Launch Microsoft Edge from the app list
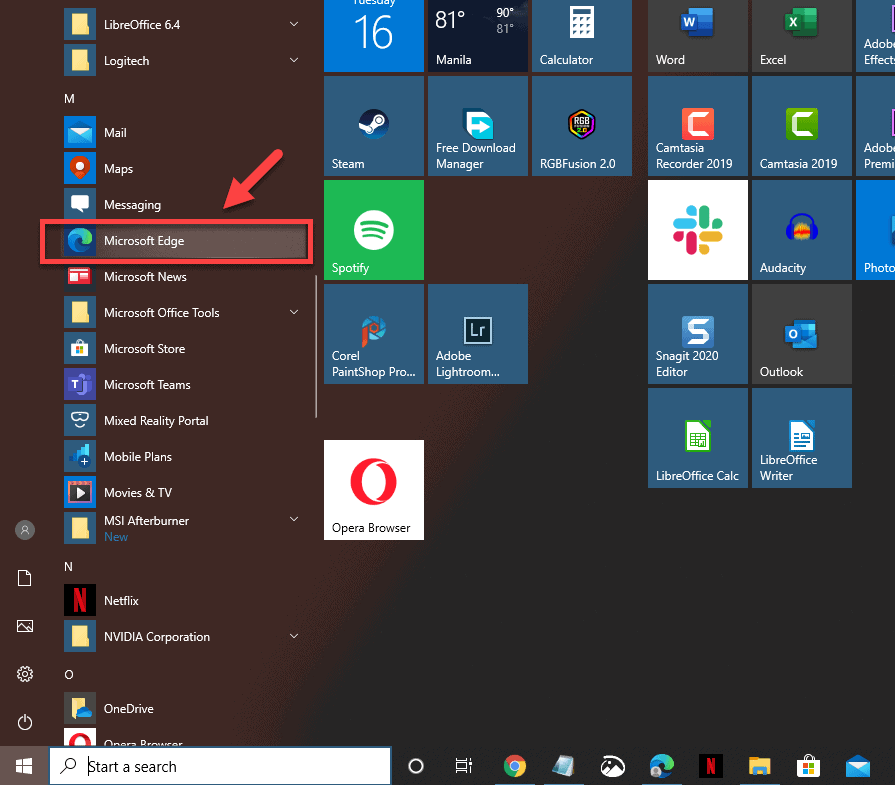 (x=183, y=241)
